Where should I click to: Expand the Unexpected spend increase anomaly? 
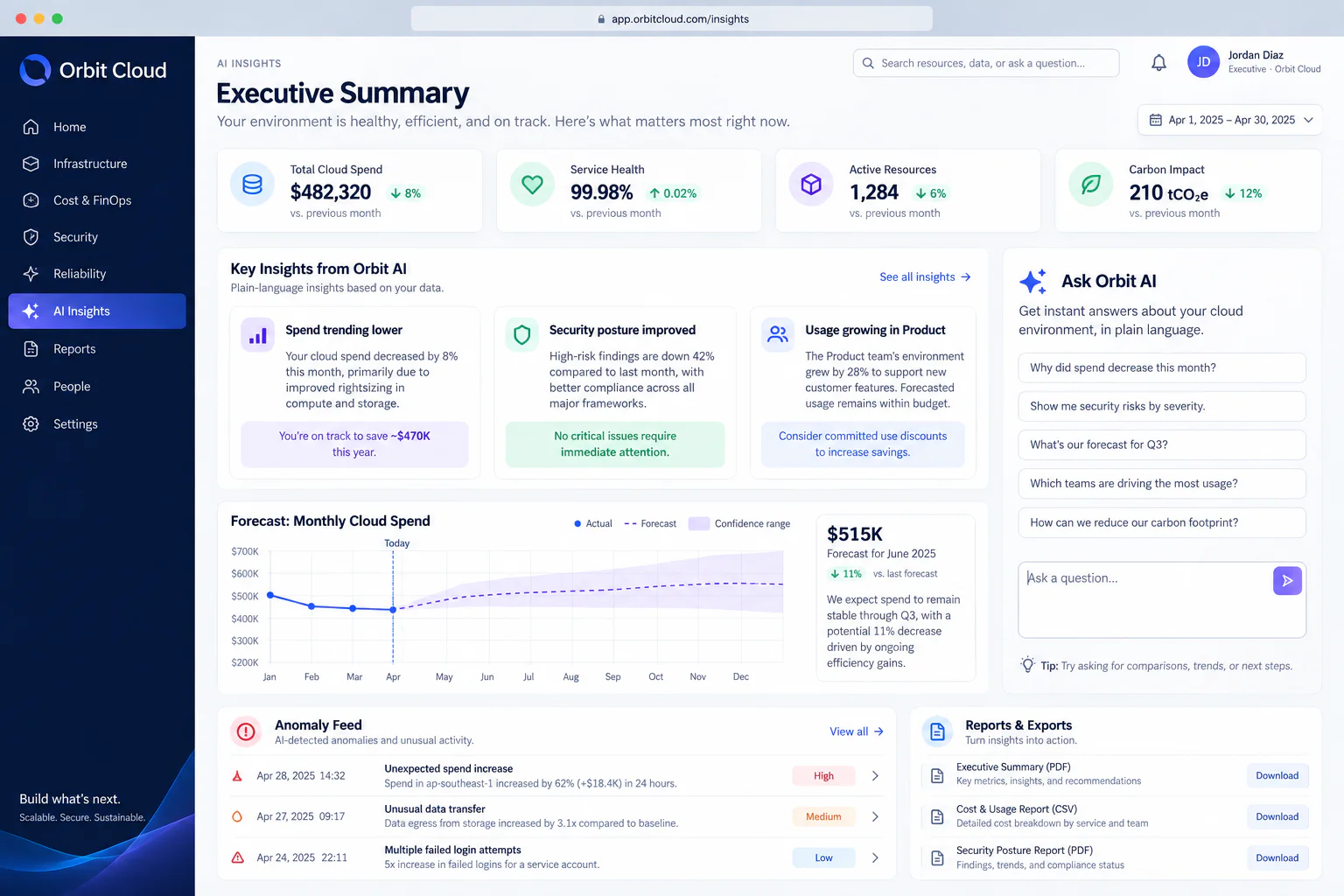pos(875,776)
